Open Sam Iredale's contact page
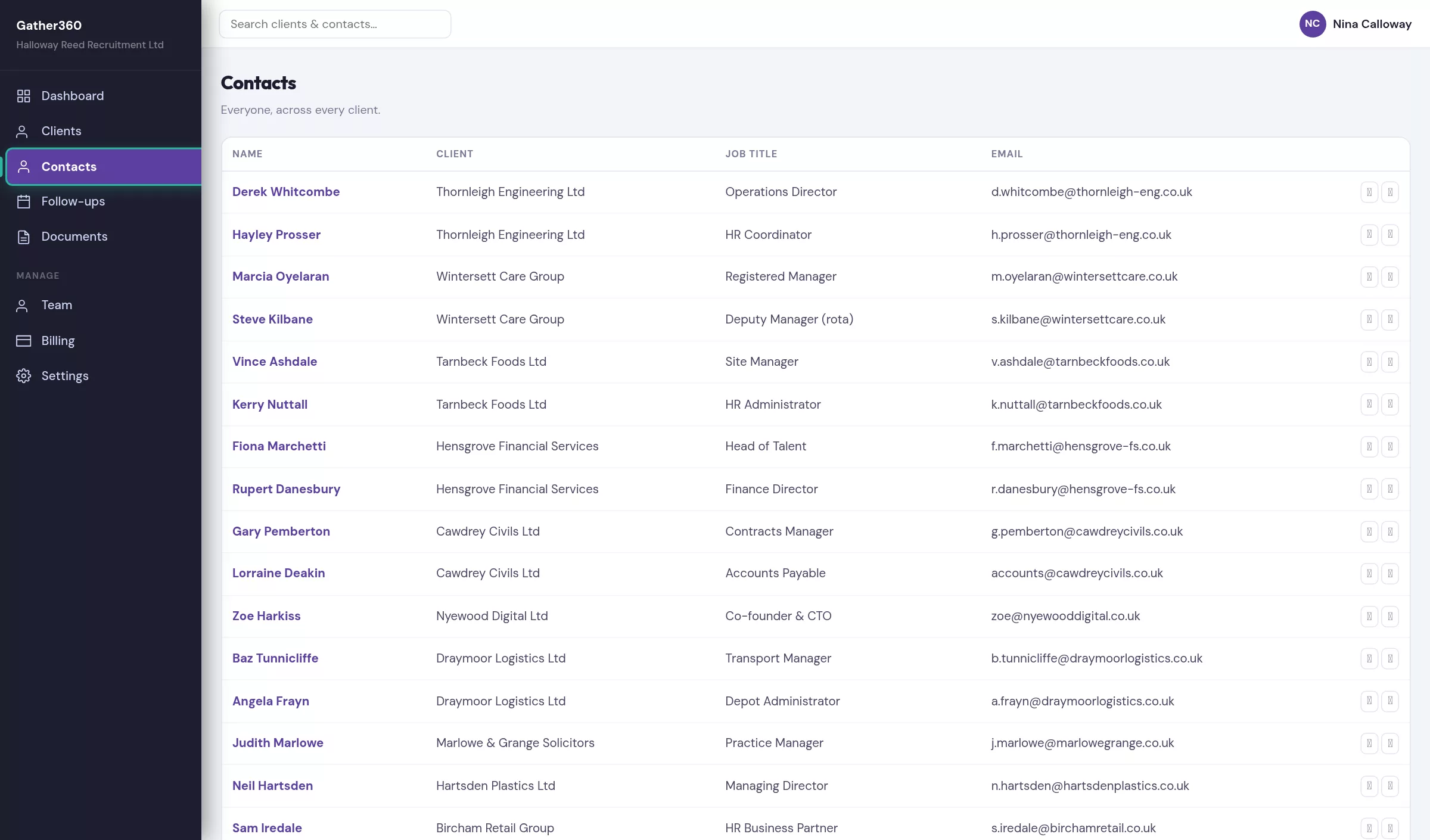This screenshot has height=840, width=1430. [267, 828]
